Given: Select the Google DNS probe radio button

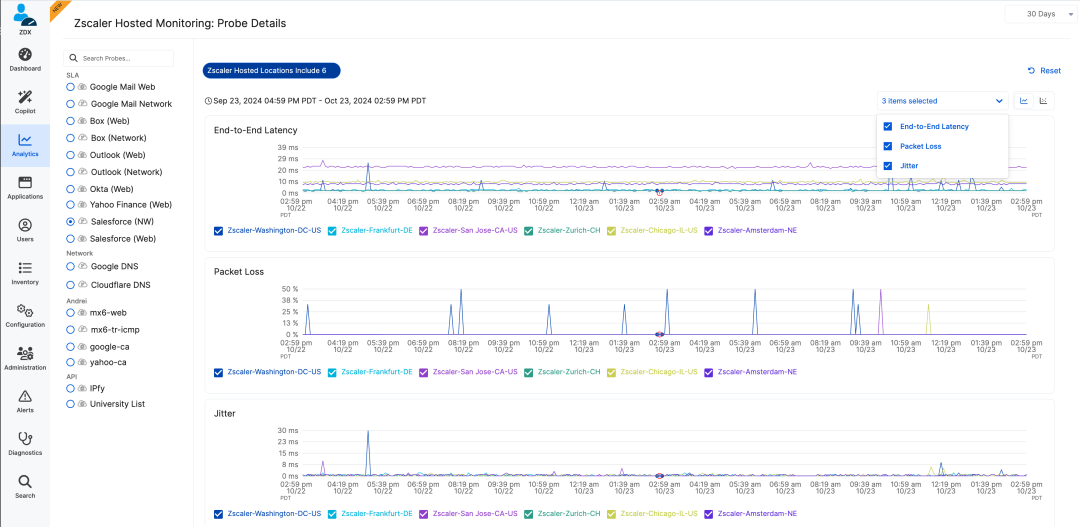Looking at the screenshot, I should coord(71,267).
